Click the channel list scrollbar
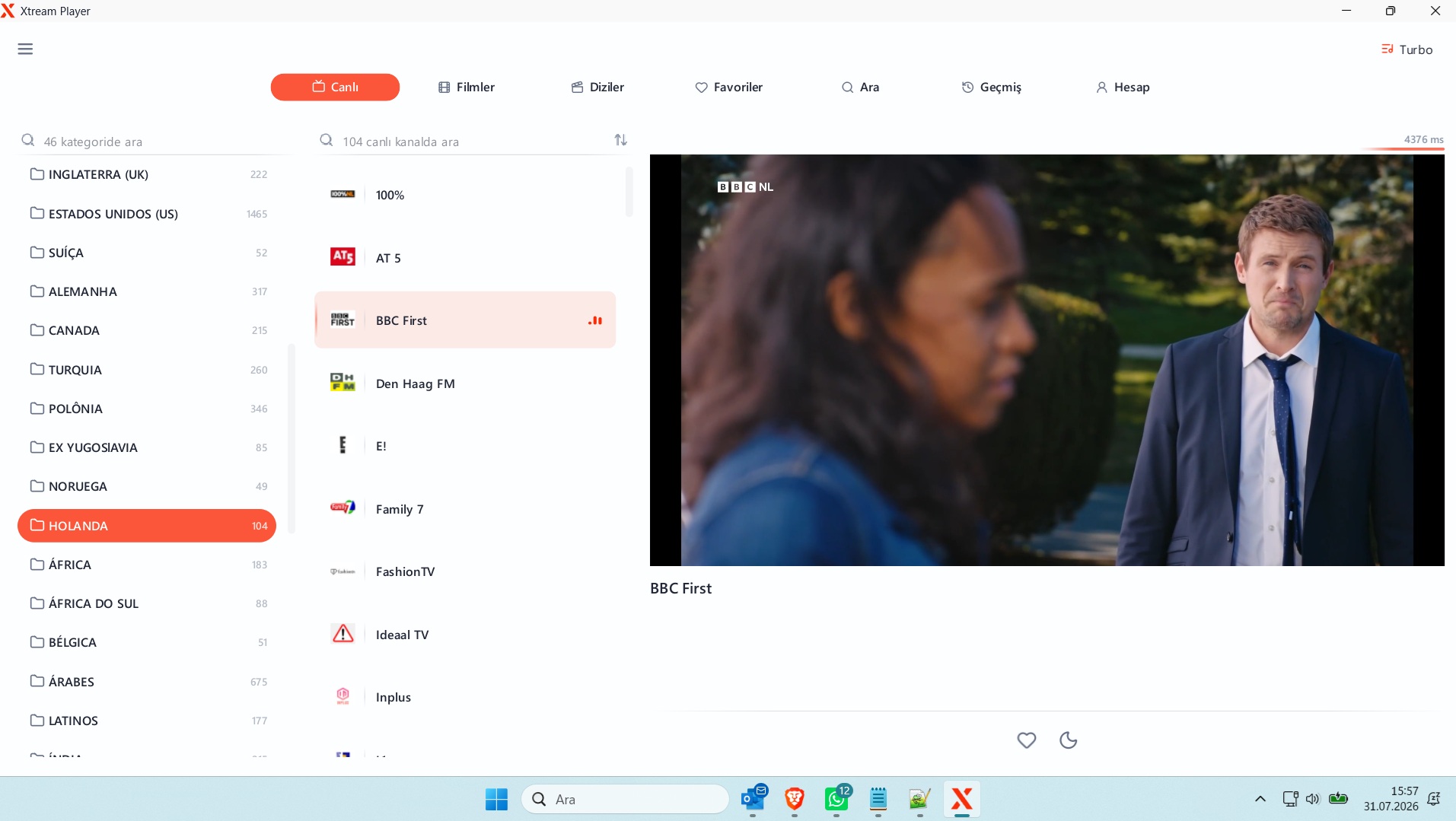The image size is (1456, 821). click(x=629, y=192)
